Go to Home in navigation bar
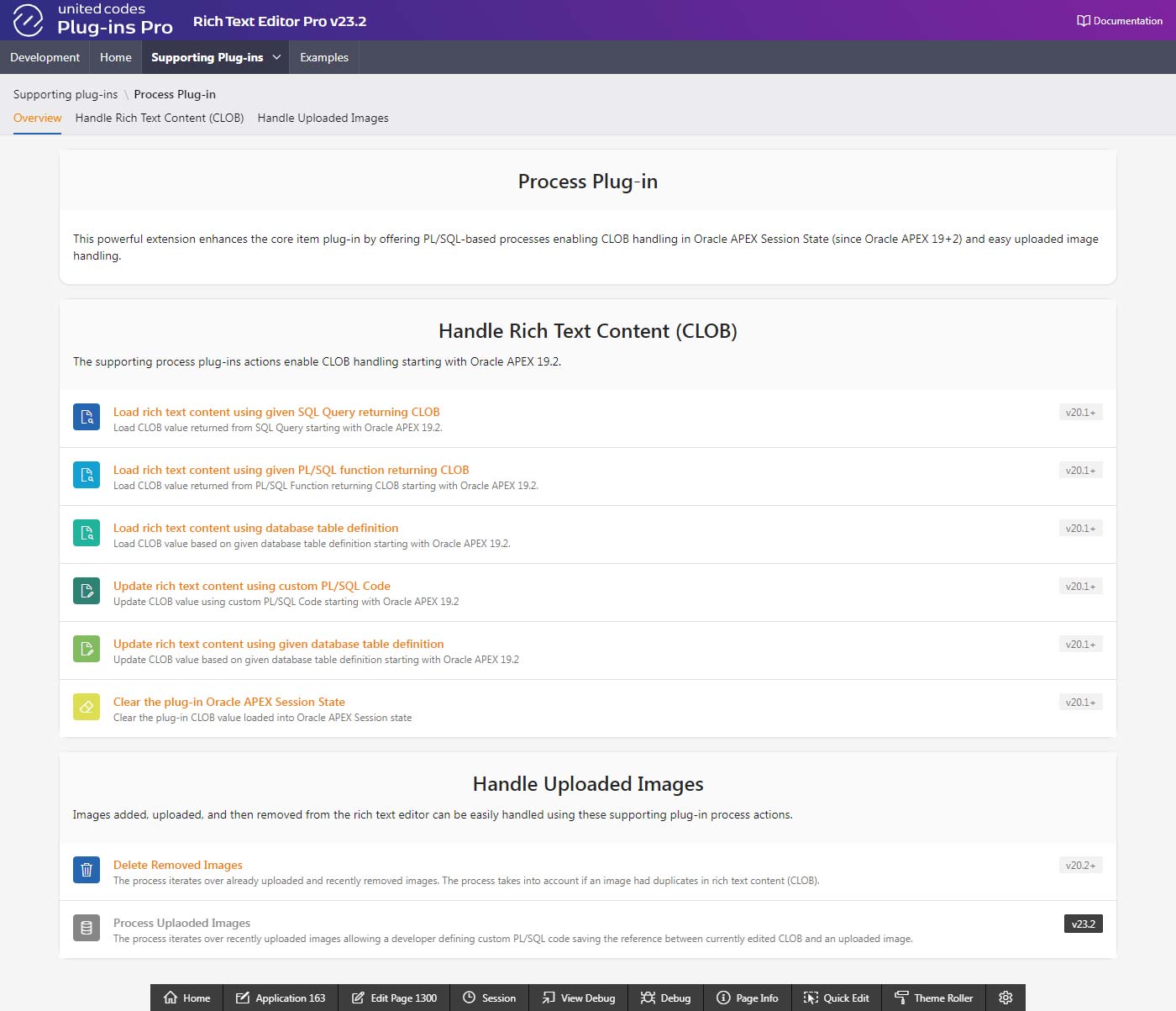The width and height of the screenshot is (1176, 1011). tap(115, 57)
